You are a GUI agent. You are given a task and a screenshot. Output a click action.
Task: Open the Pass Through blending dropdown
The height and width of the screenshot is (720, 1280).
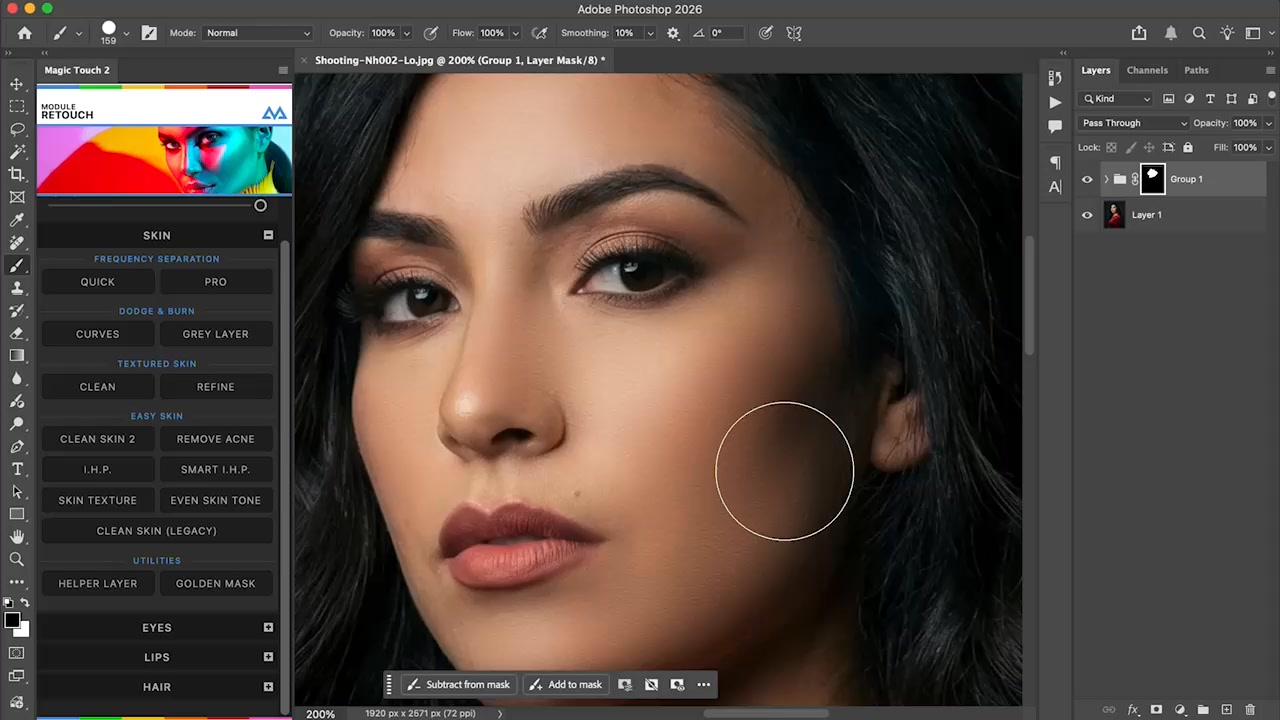[1134, 123]
